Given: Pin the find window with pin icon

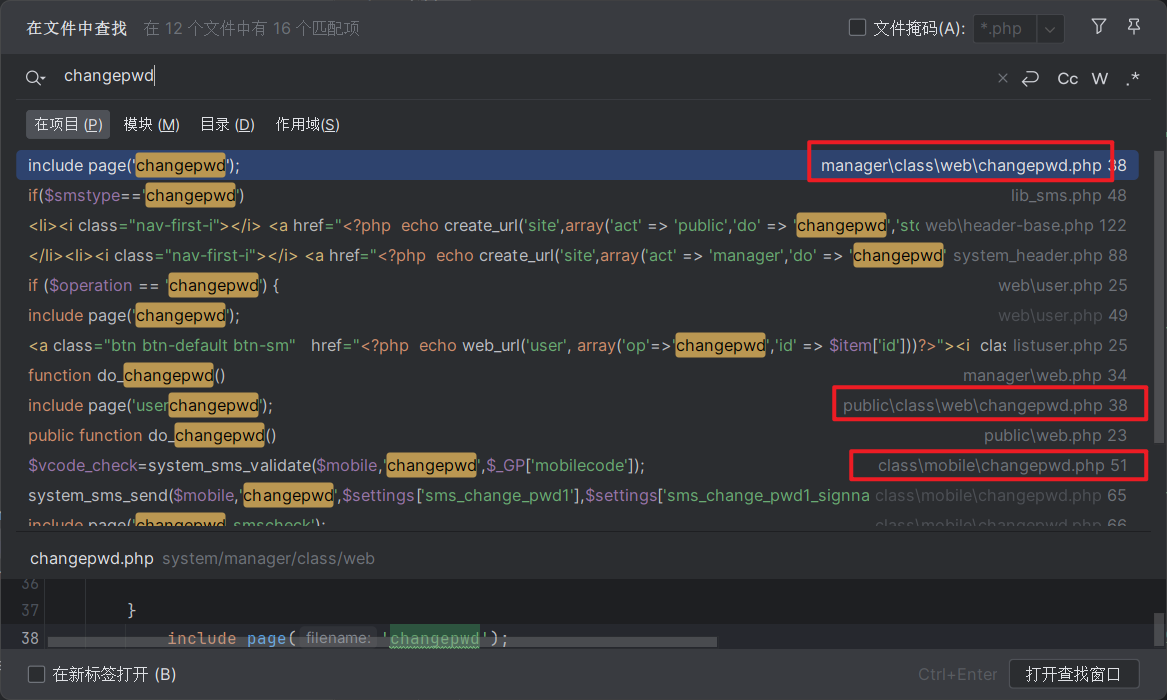Looking at the screenshot, I should tap(1134, 27).
